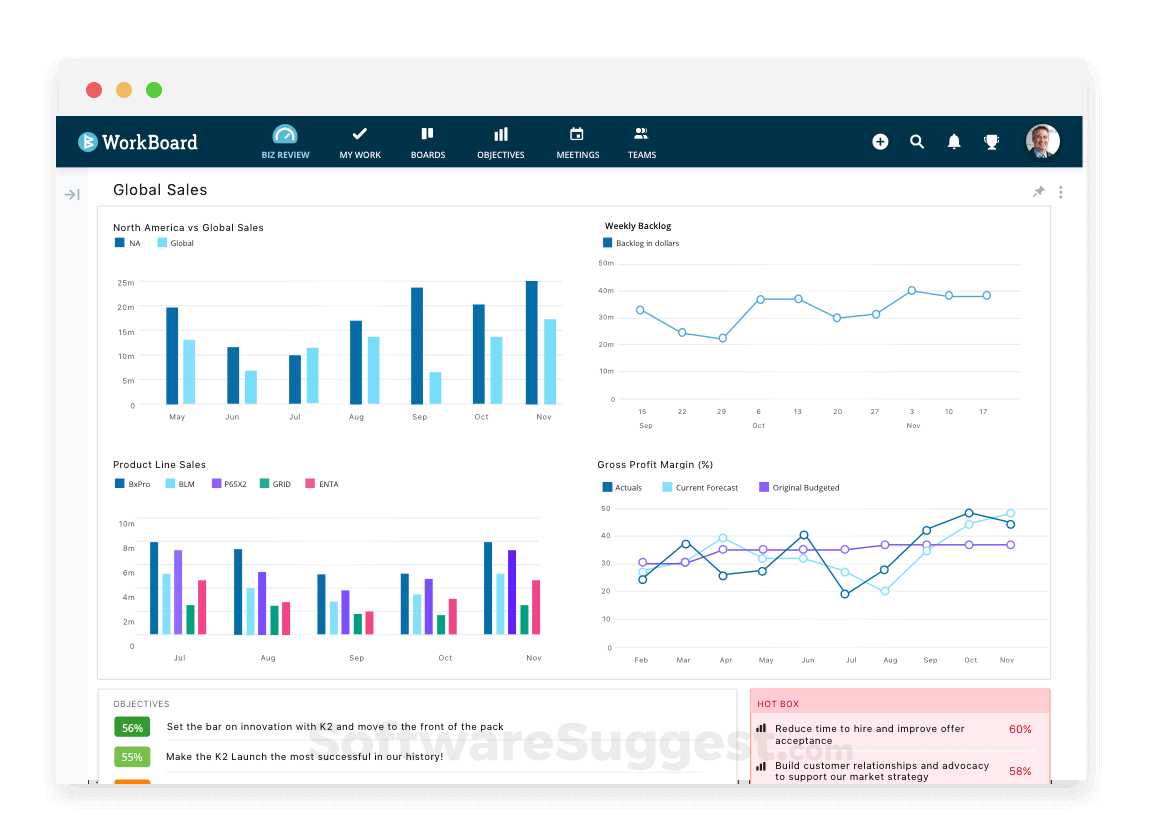Open the three-dot overflow menu
Screen dimensions: 1160x840
tap(1060, 191)
